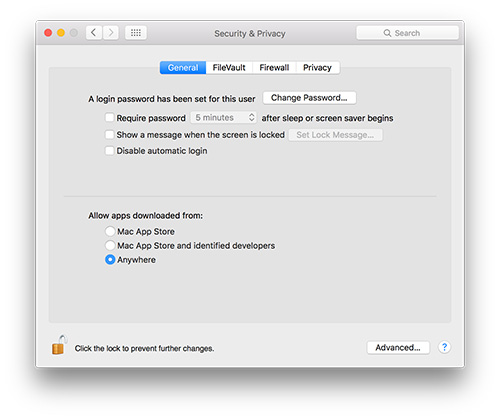Image resolution: width=500 pixels, height=419 pixels.
Task: Open Advanced settings
Action: point(398,348)
